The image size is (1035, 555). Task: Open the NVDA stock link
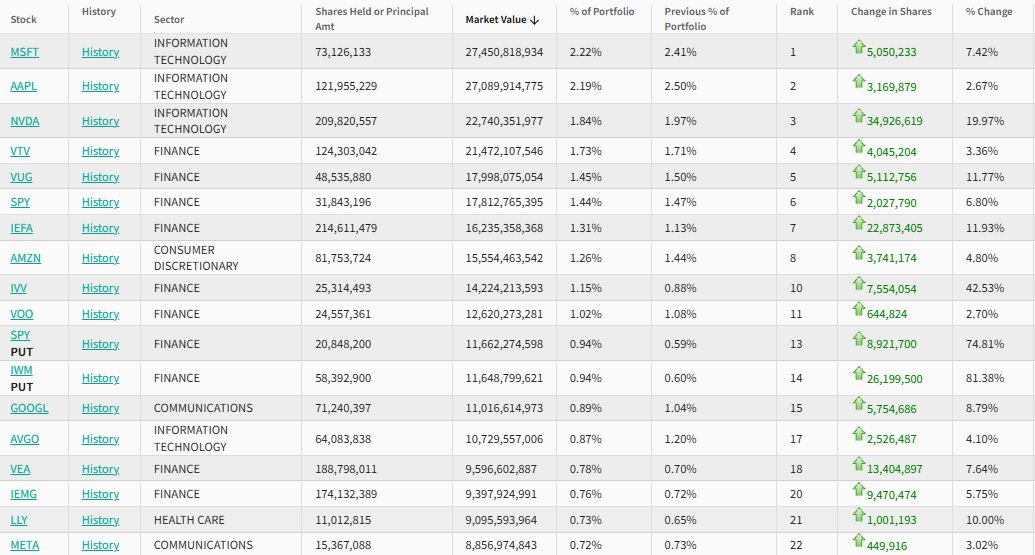(x=25, y=121)
